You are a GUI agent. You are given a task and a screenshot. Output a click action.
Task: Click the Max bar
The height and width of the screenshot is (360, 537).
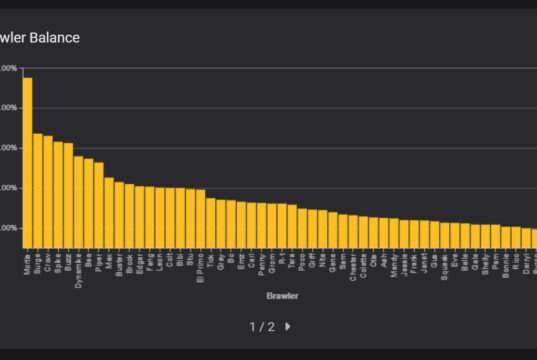point(109,213)
